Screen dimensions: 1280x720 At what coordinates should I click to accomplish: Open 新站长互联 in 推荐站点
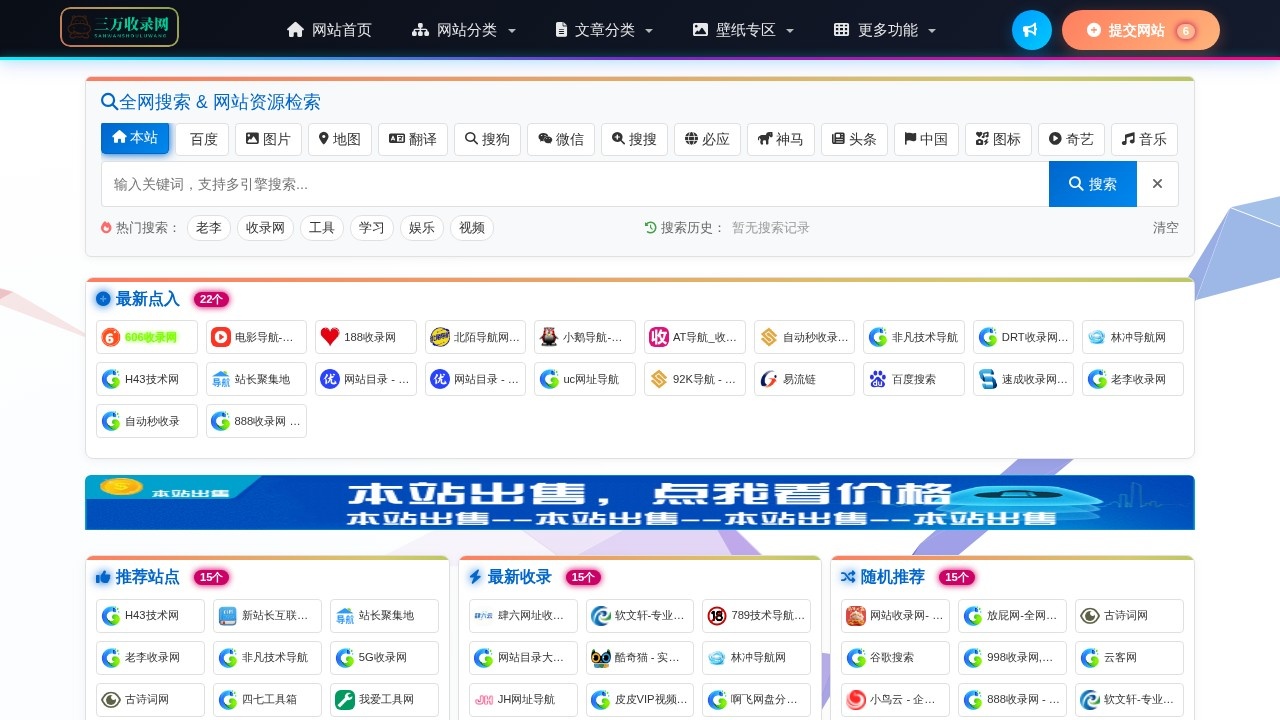267,616
